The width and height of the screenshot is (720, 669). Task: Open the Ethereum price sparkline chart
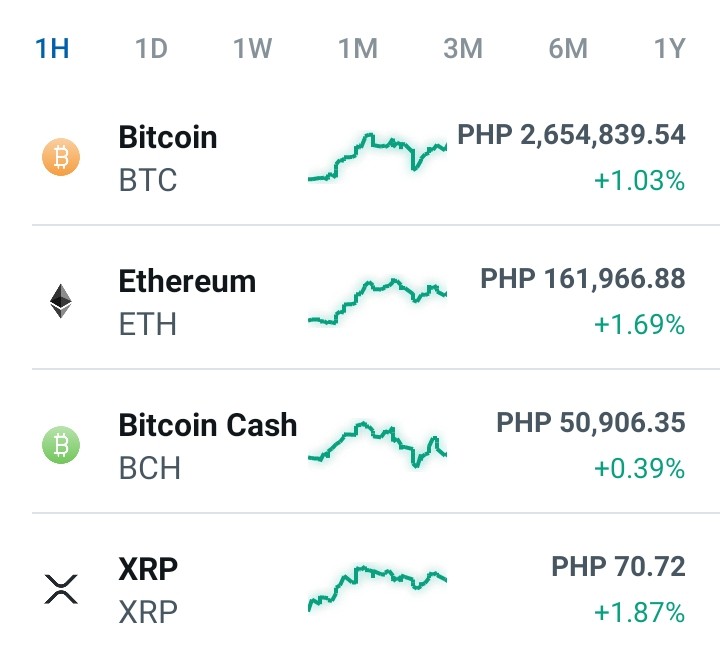377,301
